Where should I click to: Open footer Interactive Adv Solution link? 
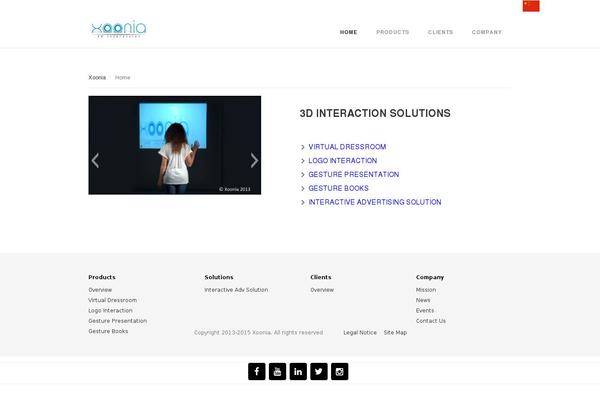point(236,290)
